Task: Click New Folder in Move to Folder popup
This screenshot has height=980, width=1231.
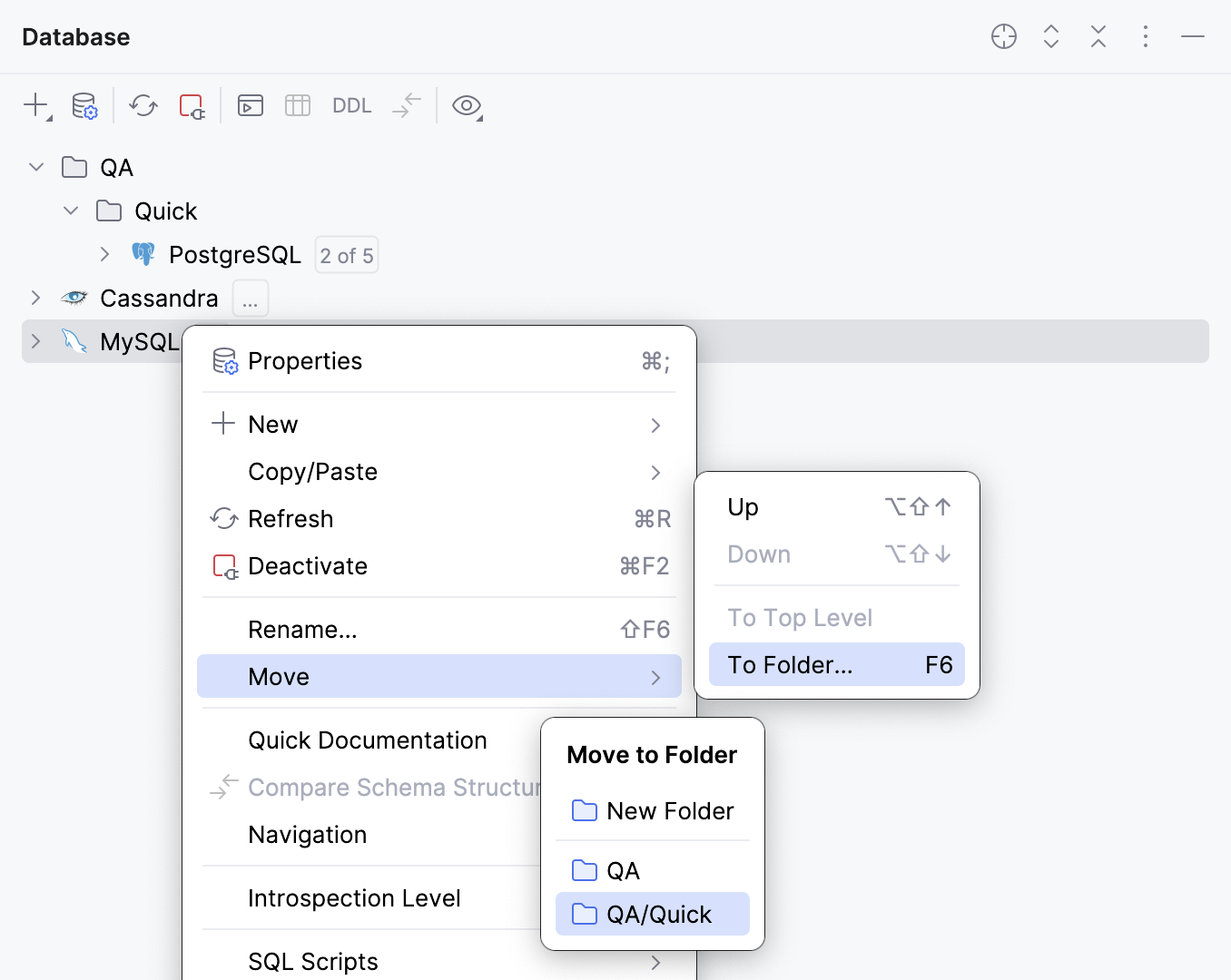Action: coord(669,810)
